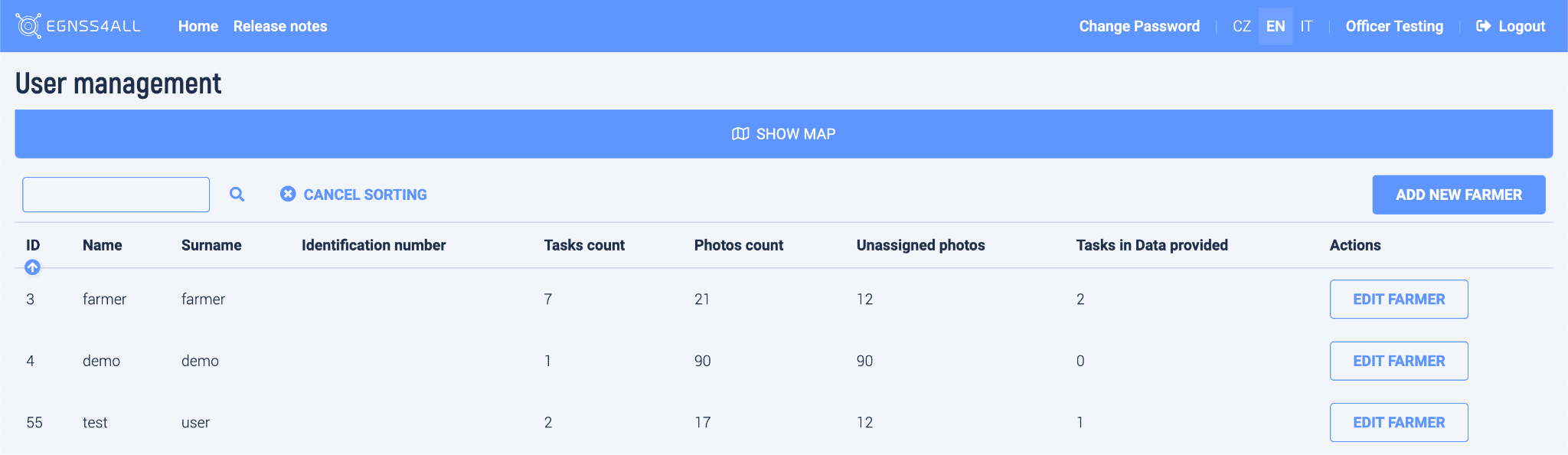Focus the farmer search input field
The height and width of the screenshot is (455, 1568).
click(x=116, y=195)
